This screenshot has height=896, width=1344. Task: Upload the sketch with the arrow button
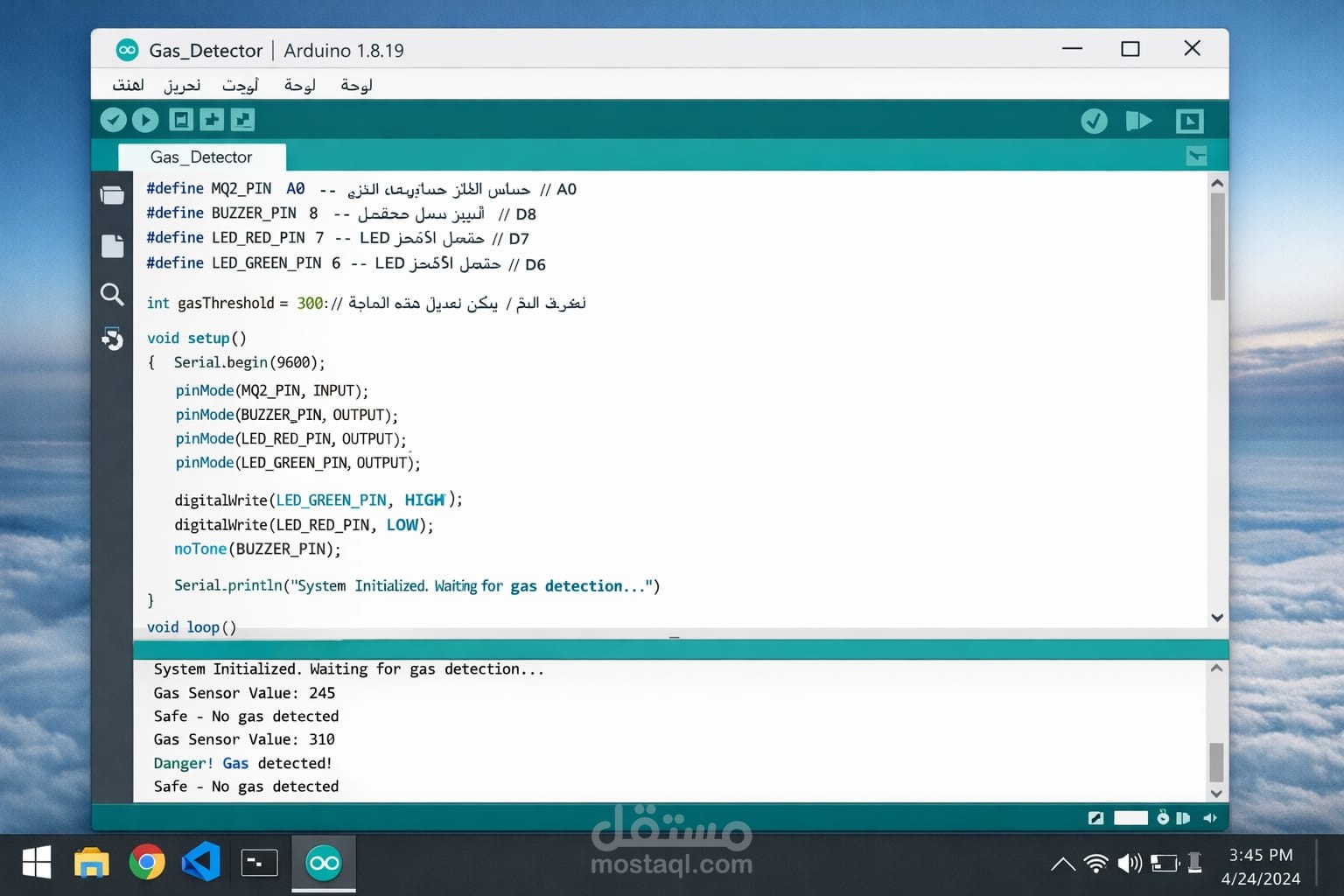coord(145,120)
